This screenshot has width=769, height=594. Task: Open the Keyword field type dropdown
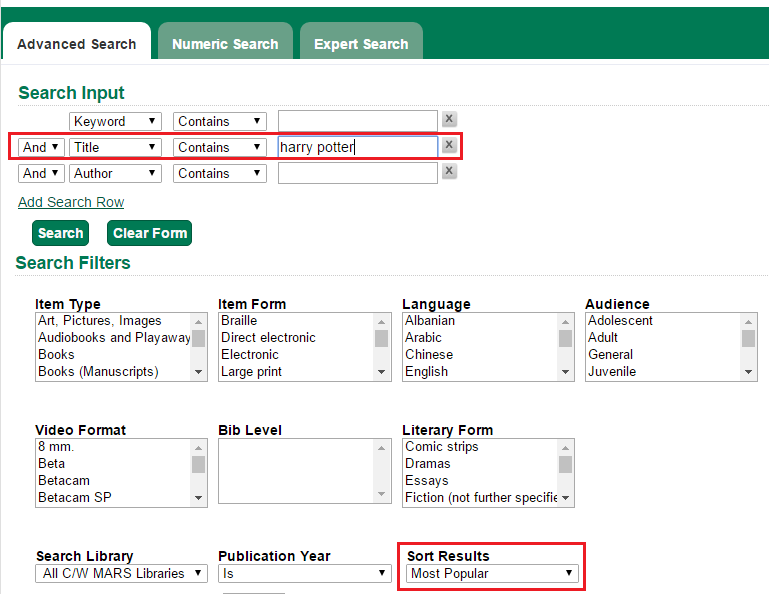coord(115,121)
